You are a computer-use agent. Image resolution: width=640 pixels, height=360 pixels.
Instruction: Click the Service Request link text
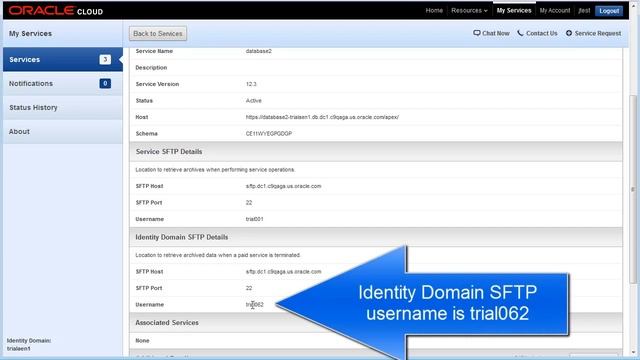coord(598,33)
